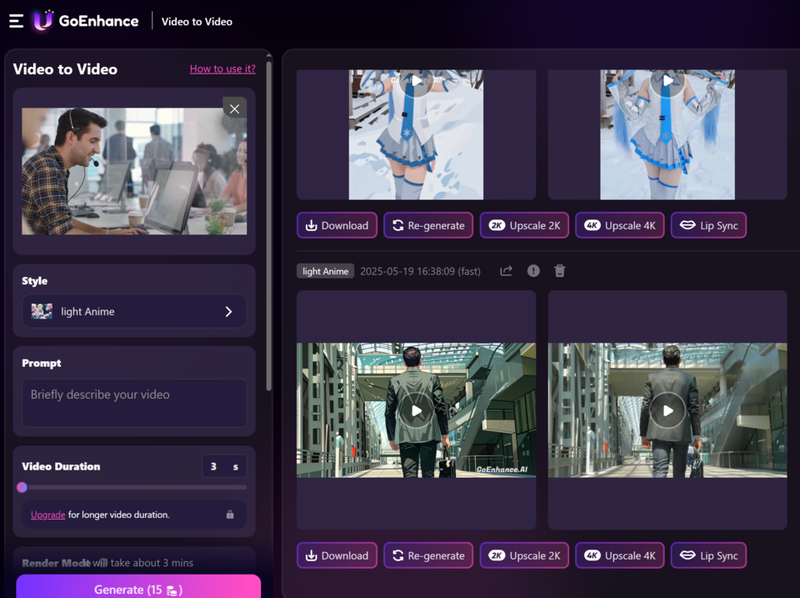The height and width of the screenshot is (598, 800).
Task: Open the hamburger menu beside the GoEnhance logo
Action: pyautogui.click(x=16, y=21)
